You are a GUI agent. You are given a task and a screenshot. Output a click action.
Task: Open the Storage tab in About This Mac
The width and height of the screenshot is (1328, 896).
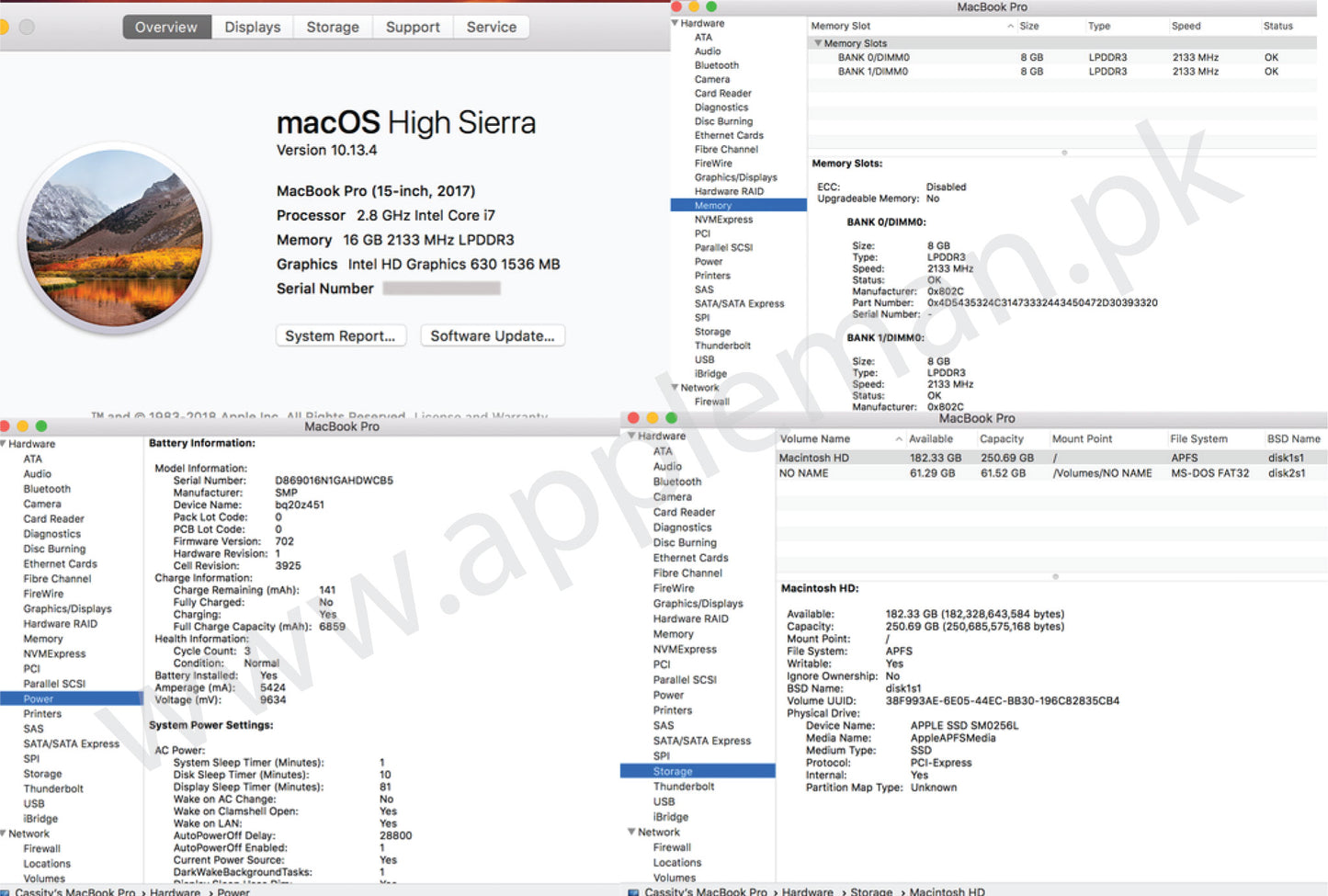(333, 27)
